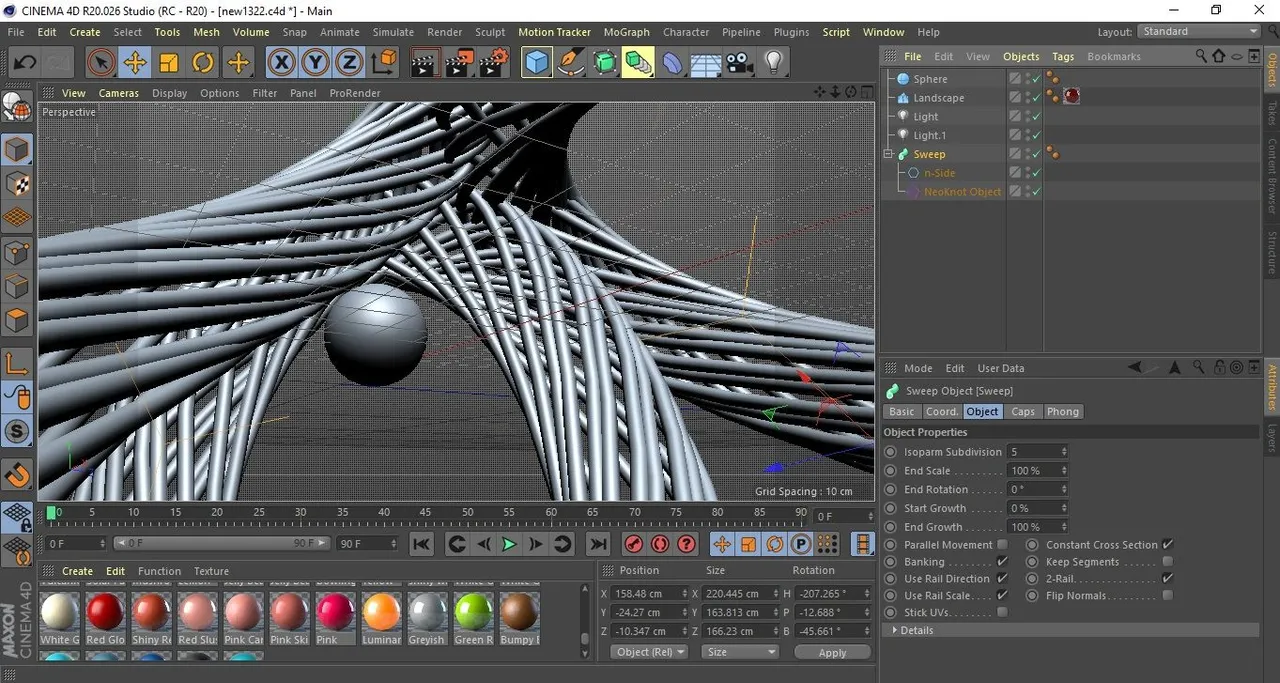Open the Size mode dropdown
This screenshot has width=1280, height=683.
[x=740, y=652]
